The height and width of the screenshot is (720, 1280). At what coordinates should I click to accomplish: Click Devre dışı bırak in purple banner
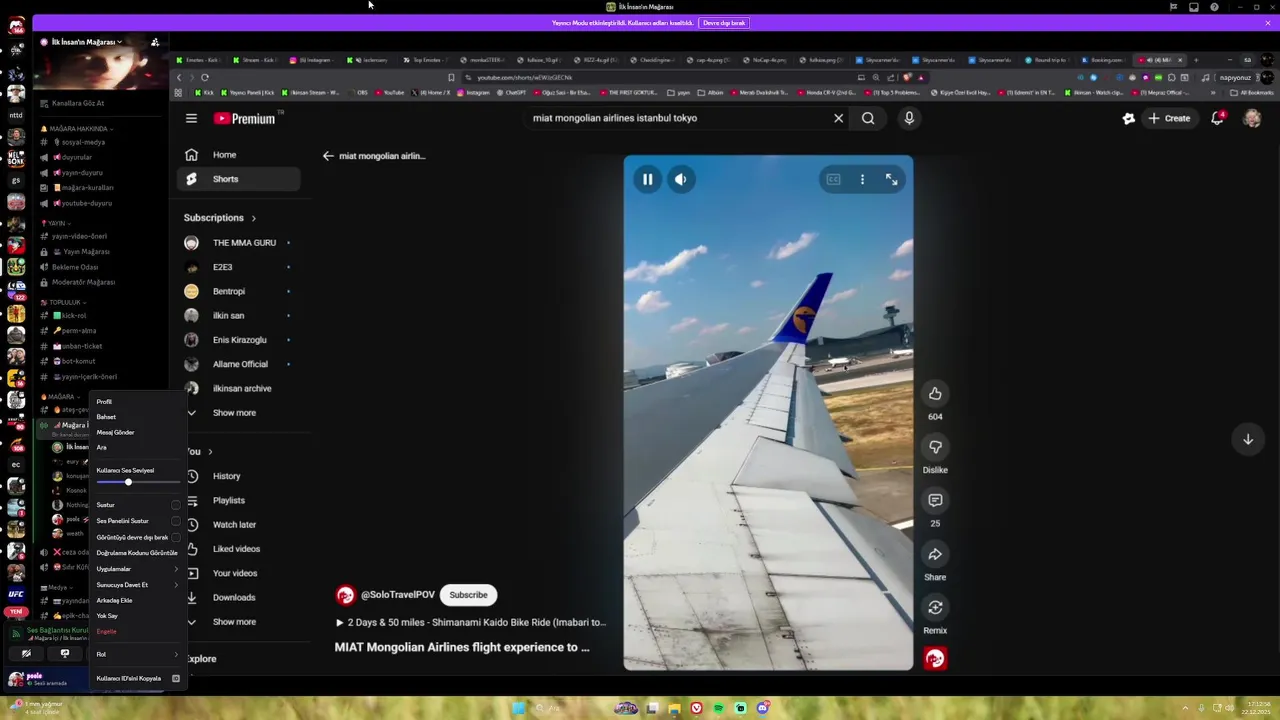pos(724,23)
